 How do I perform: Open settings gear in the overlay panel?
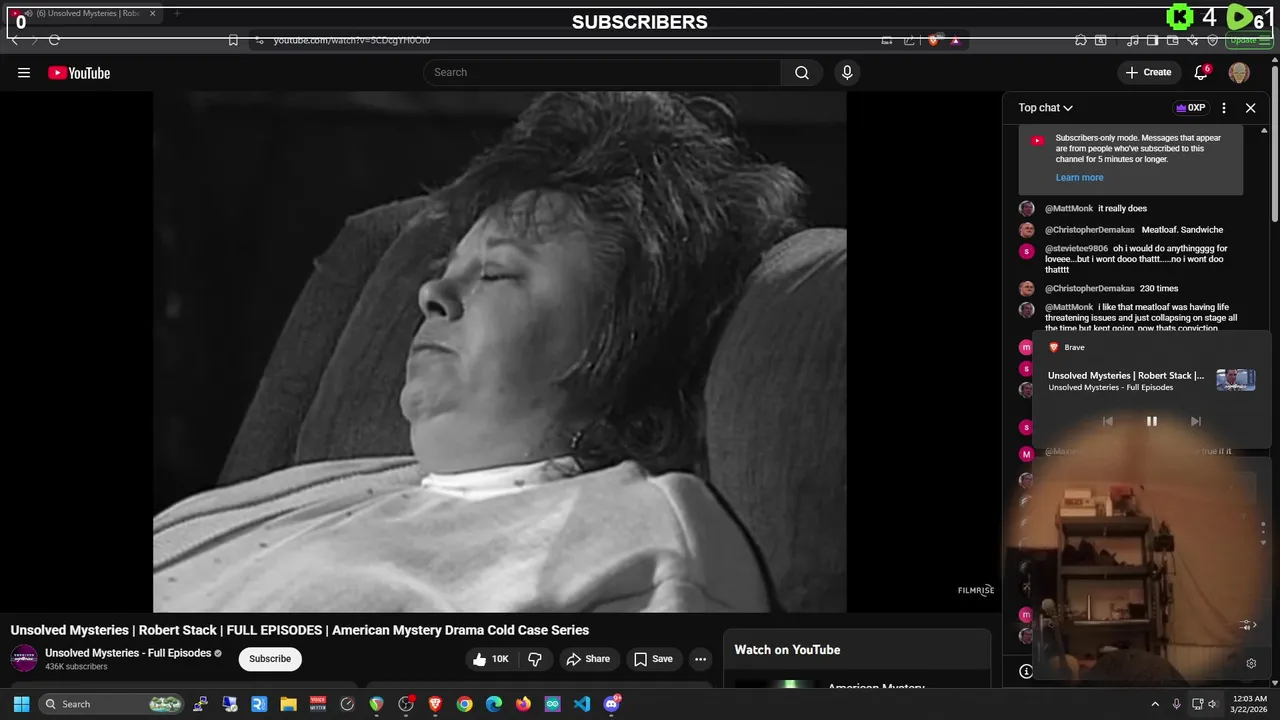pyautogui.click(x=1251, y=663)
